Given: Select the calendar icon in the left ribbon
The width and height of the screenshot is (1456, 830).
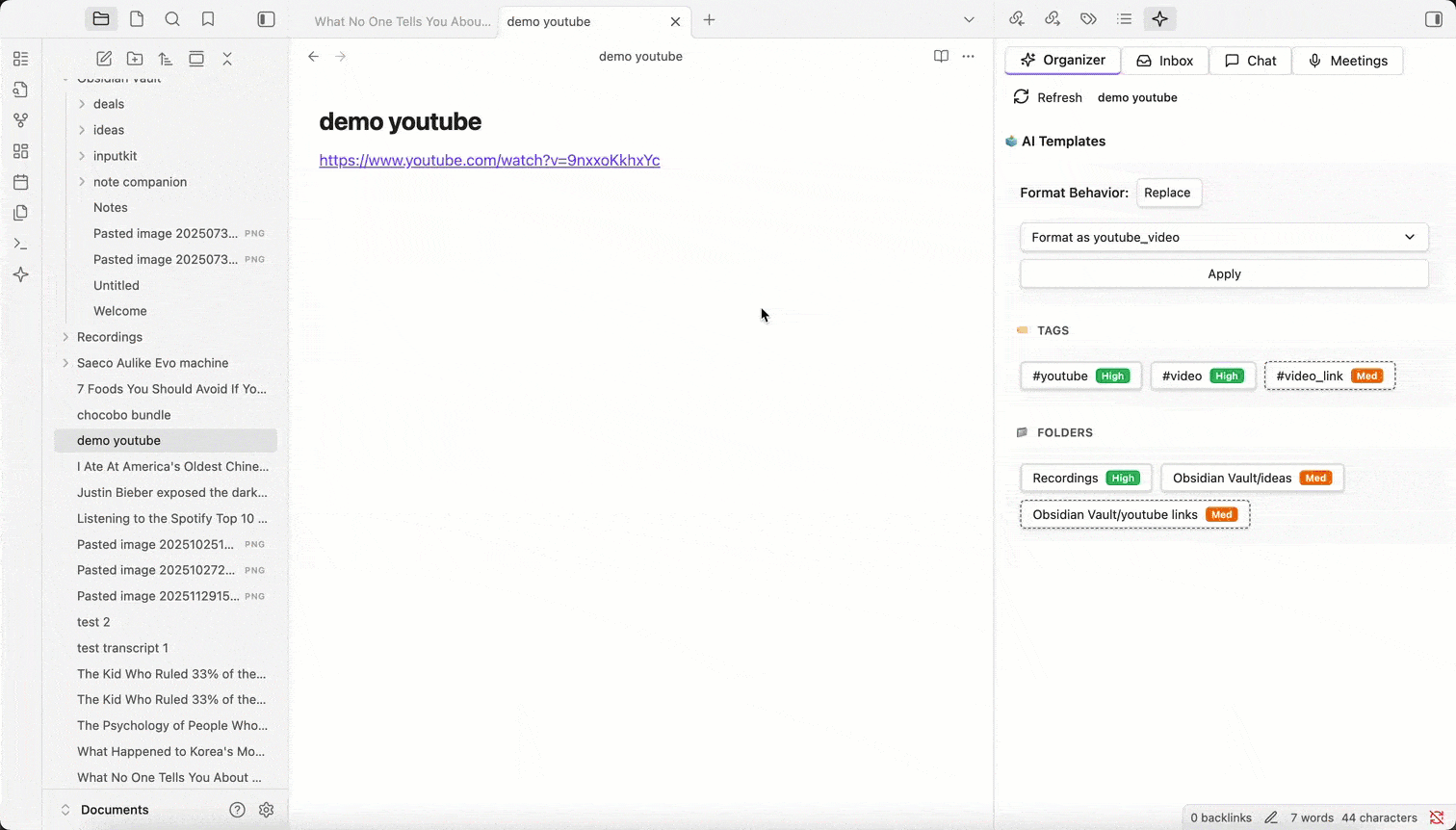Looking at the screenshot, I should click(x=20, y=182).
